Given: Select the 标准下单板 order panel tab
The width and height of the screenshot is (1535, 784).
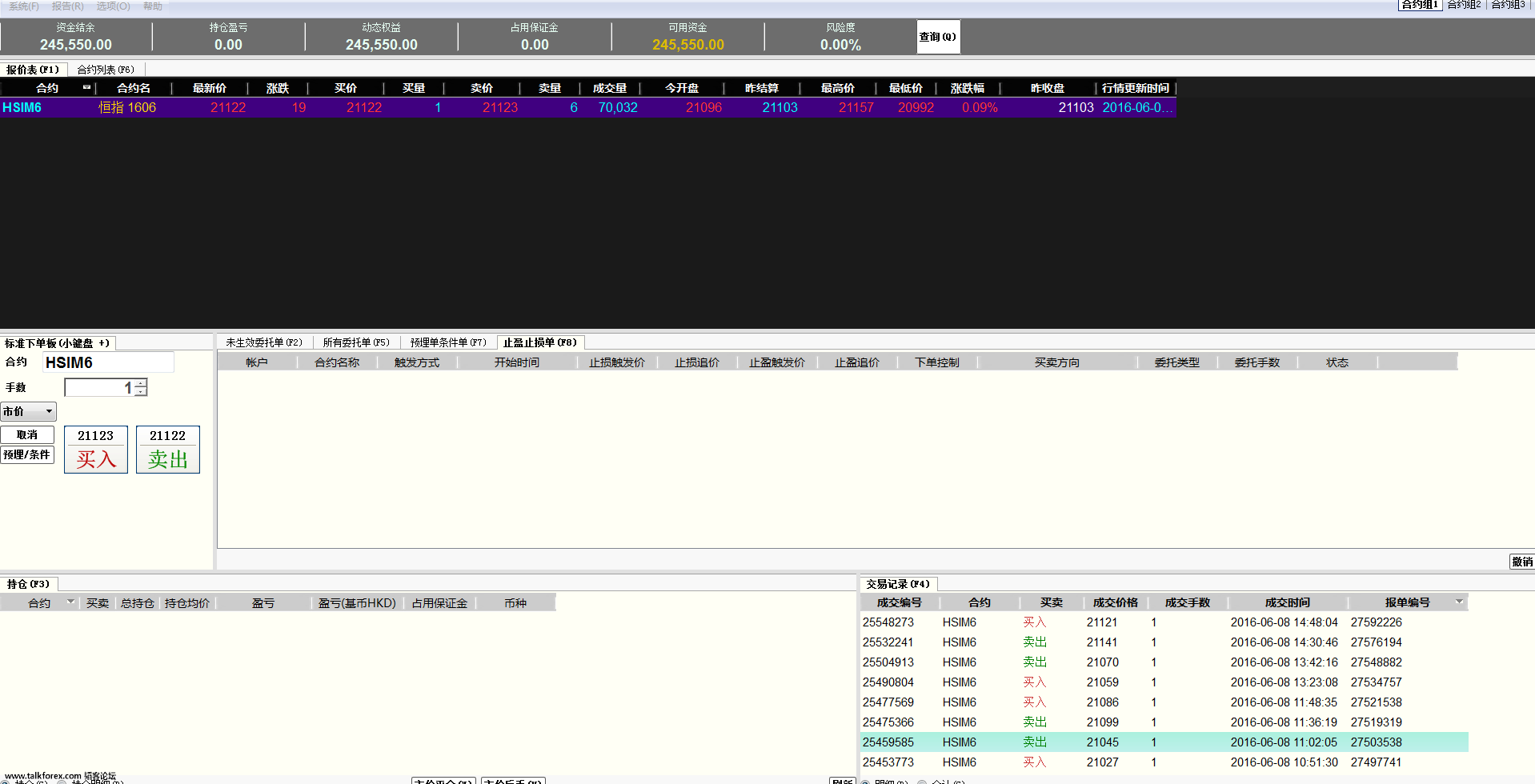Looking at the screenshot, I should pyautogui.click(x=58, y=343).
